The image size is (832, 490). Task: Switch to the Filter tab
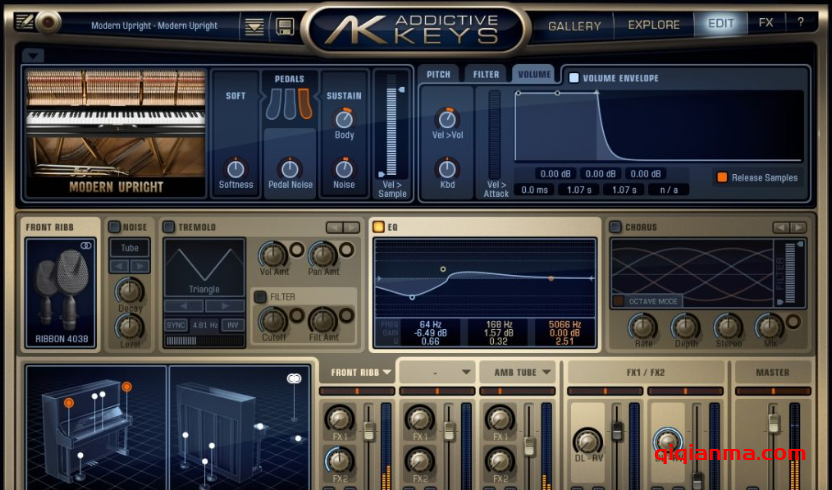(486, 74)
